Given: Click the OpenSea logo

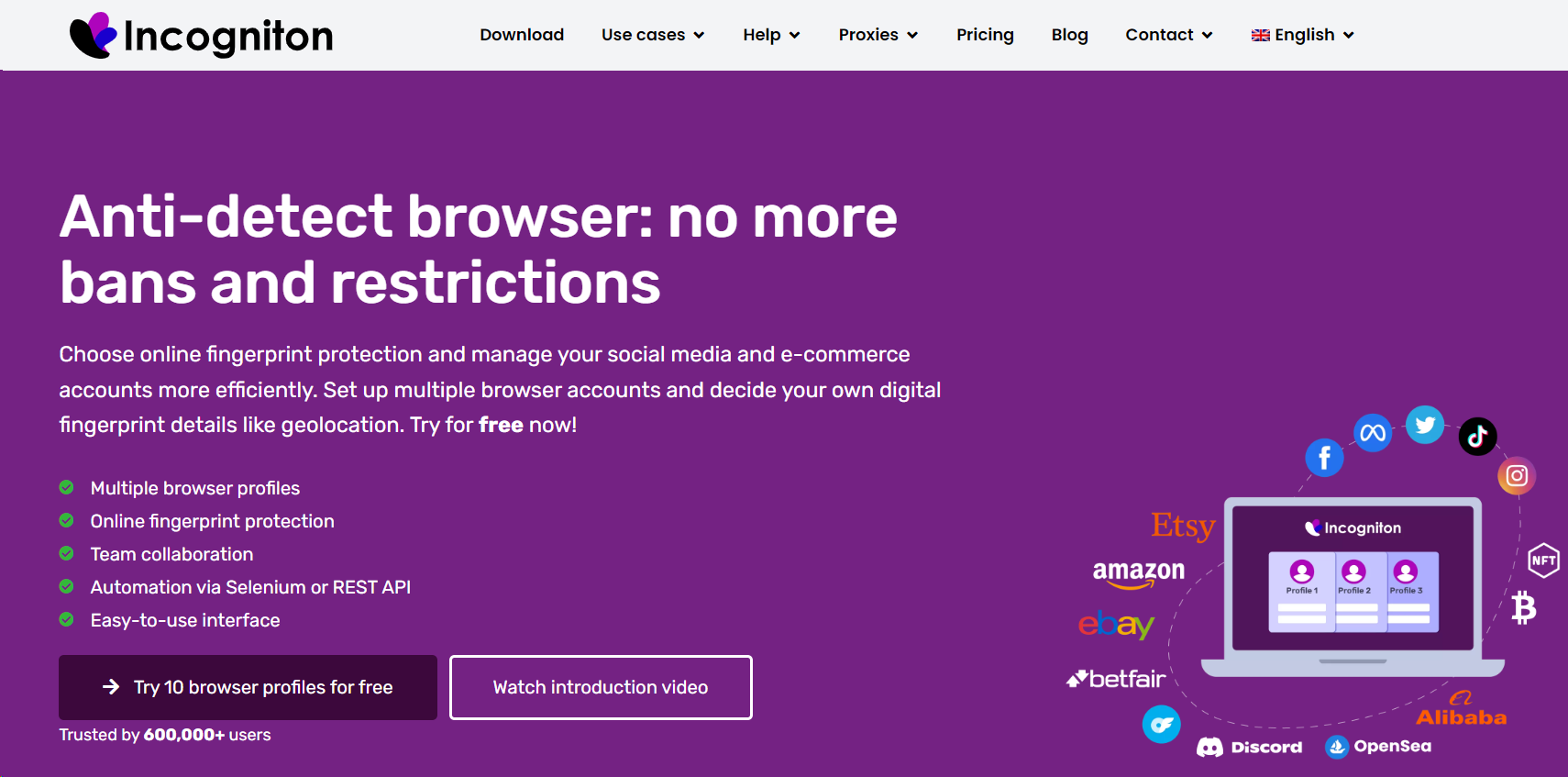Looking at the screenshot, I should (1378, 747).
